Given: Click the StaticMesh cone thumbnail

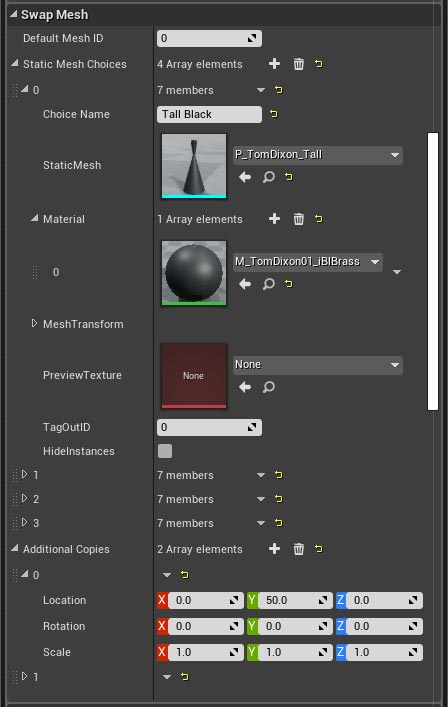Looking at the screenshot, I should point(194,165).
